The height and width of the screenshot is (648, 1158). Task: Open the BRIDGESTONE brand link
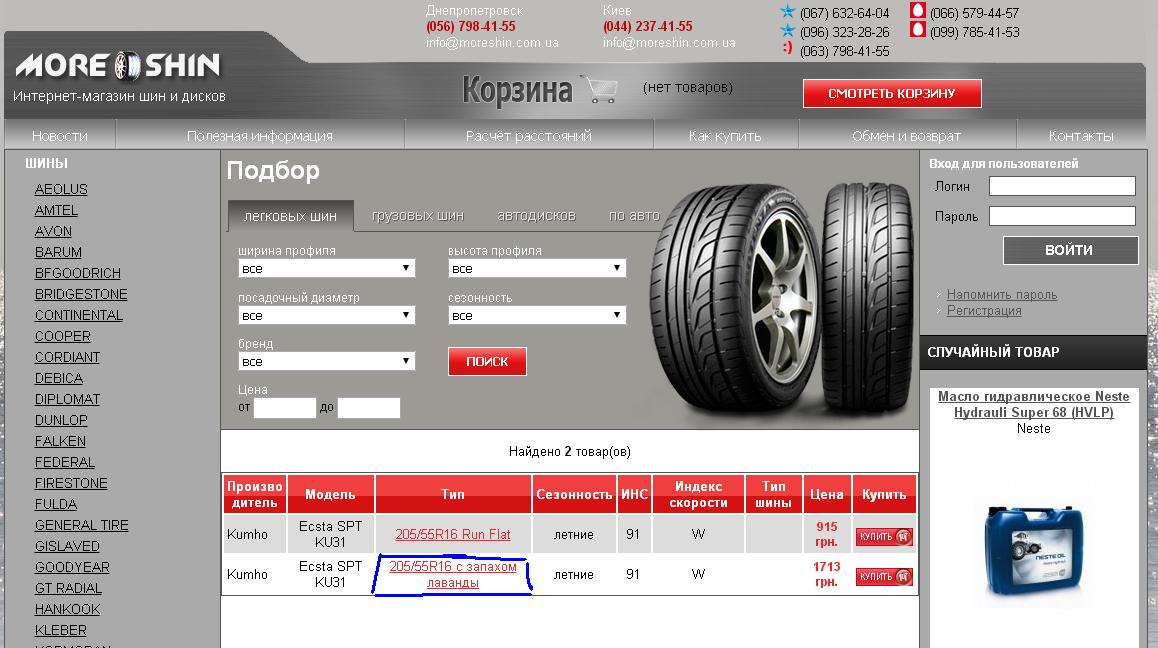[x=81, y=294]
